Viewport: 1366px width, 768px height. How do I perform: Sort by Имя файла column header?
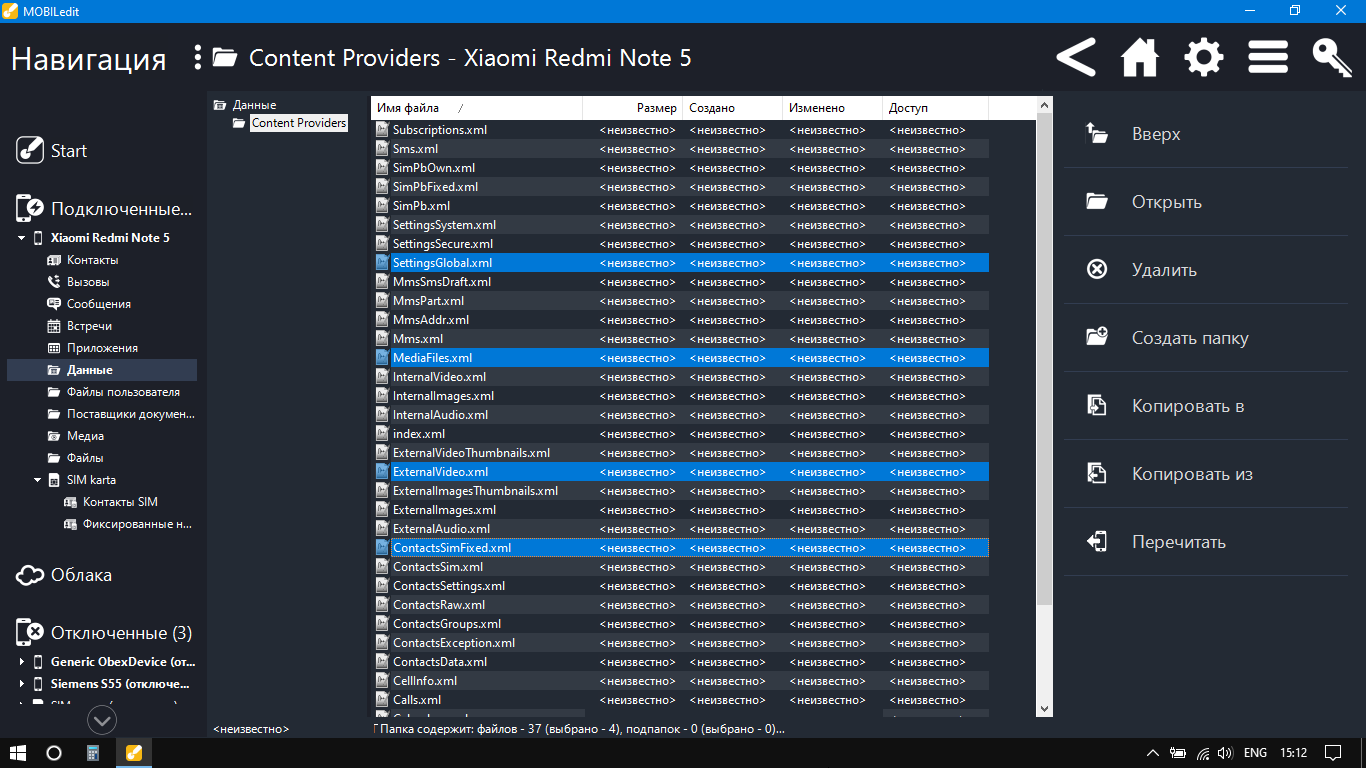[477, 108]
